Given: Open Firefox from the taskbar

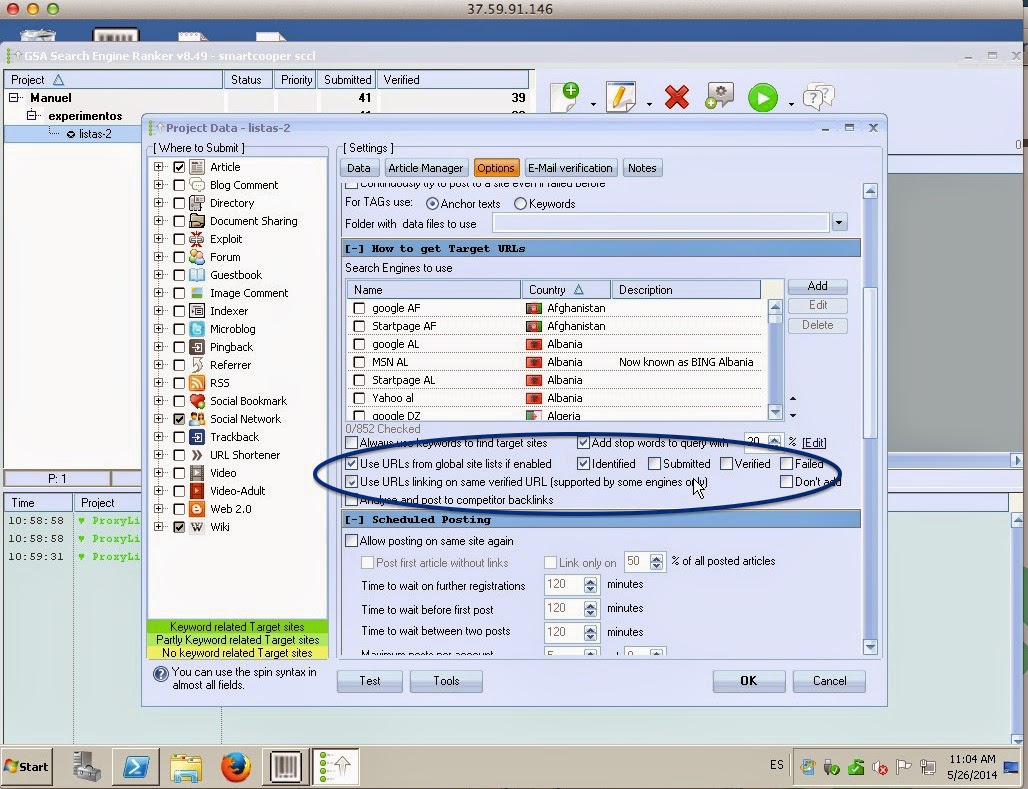Looking at the screenshot, I should point(235,766).
